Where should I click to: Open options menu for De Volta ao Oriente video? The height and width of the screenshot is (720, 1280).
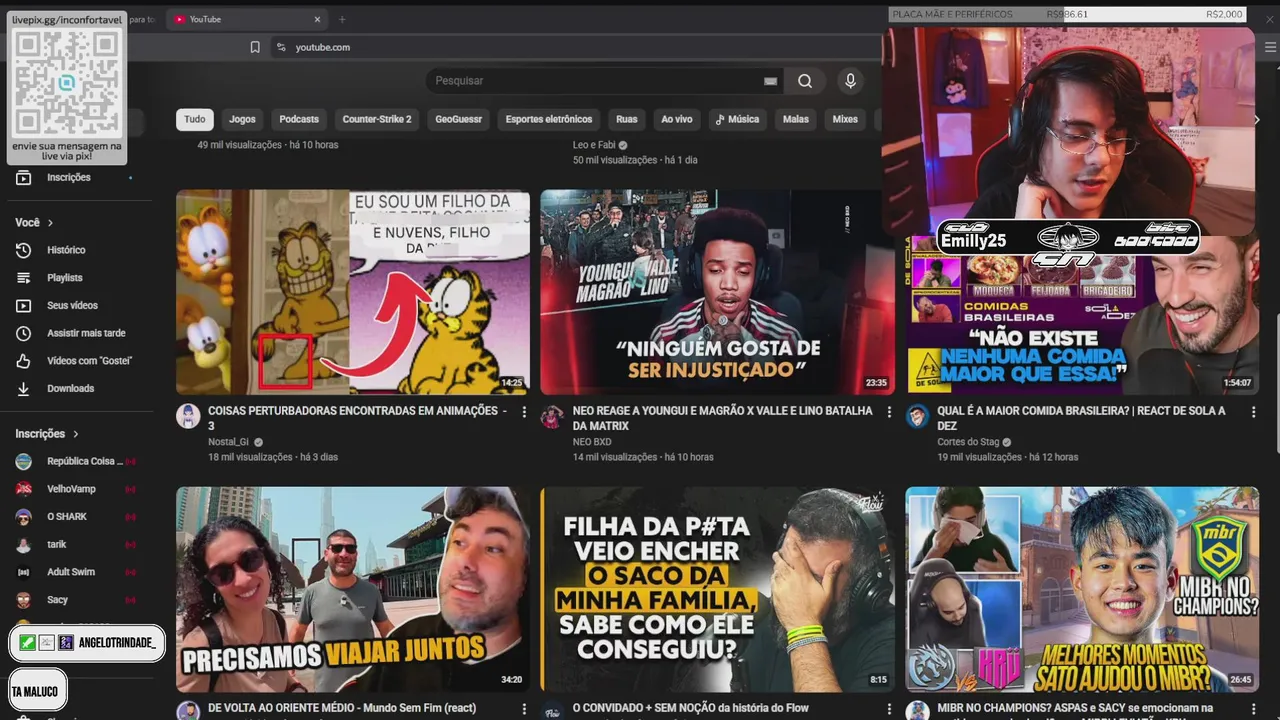point(524,709)
